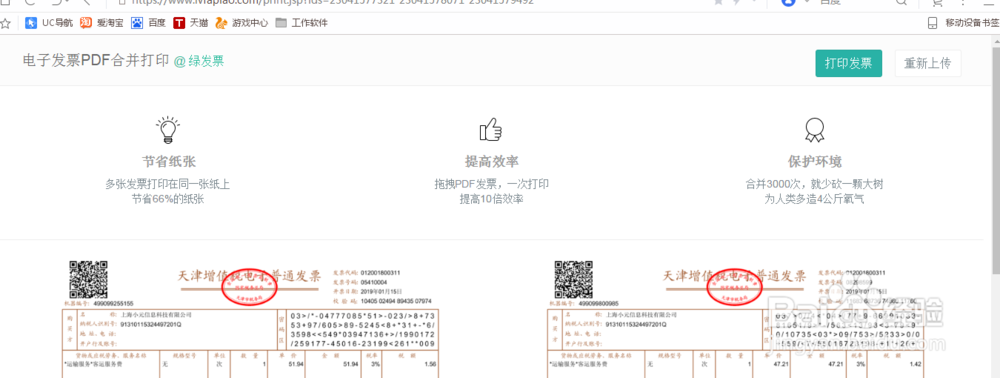Click the 提高效率 heading

coord(492,162)
